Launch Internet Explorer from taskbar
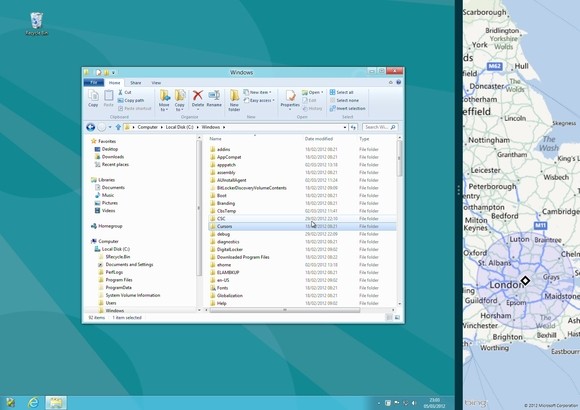The height and width of the screenshot is (410, 580). point(33,402)
